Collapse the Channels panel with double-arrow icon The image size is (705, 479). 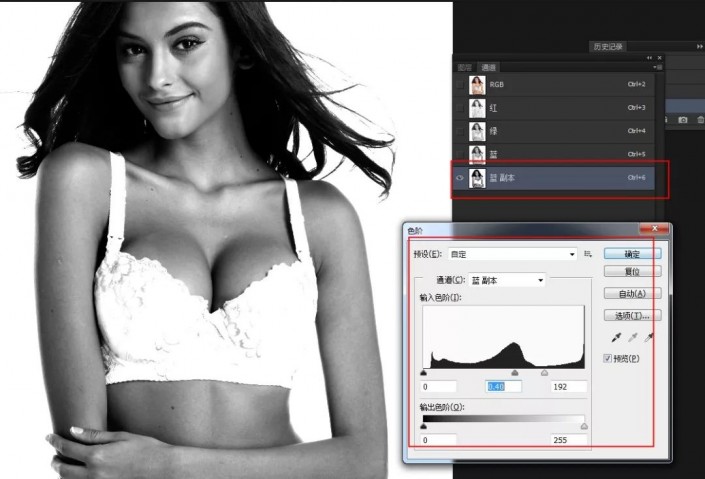coord(649,58)
